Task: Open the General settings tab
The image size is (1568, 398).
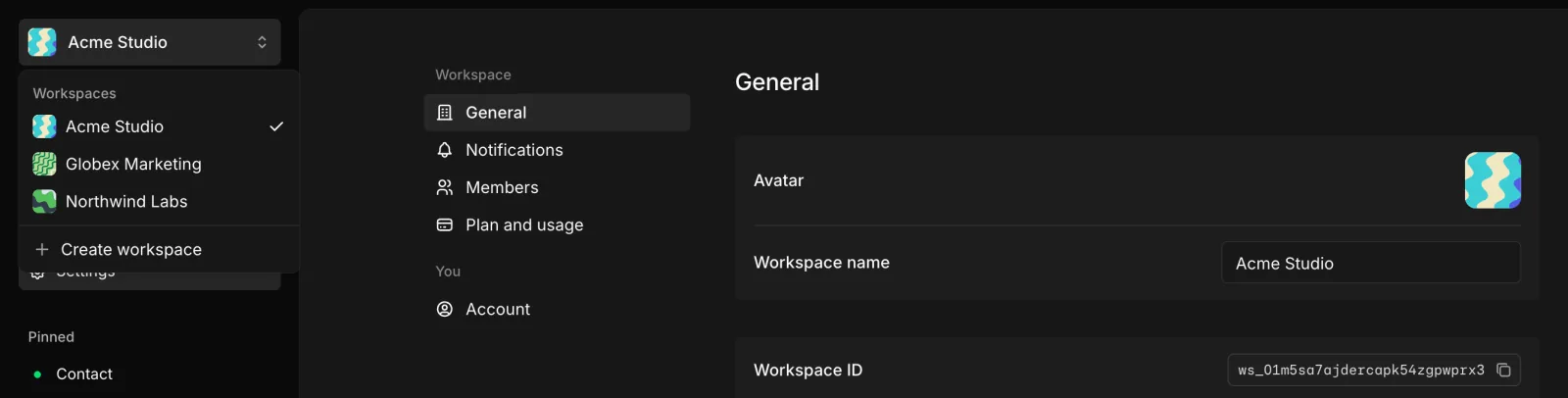Action: (557, 113)
